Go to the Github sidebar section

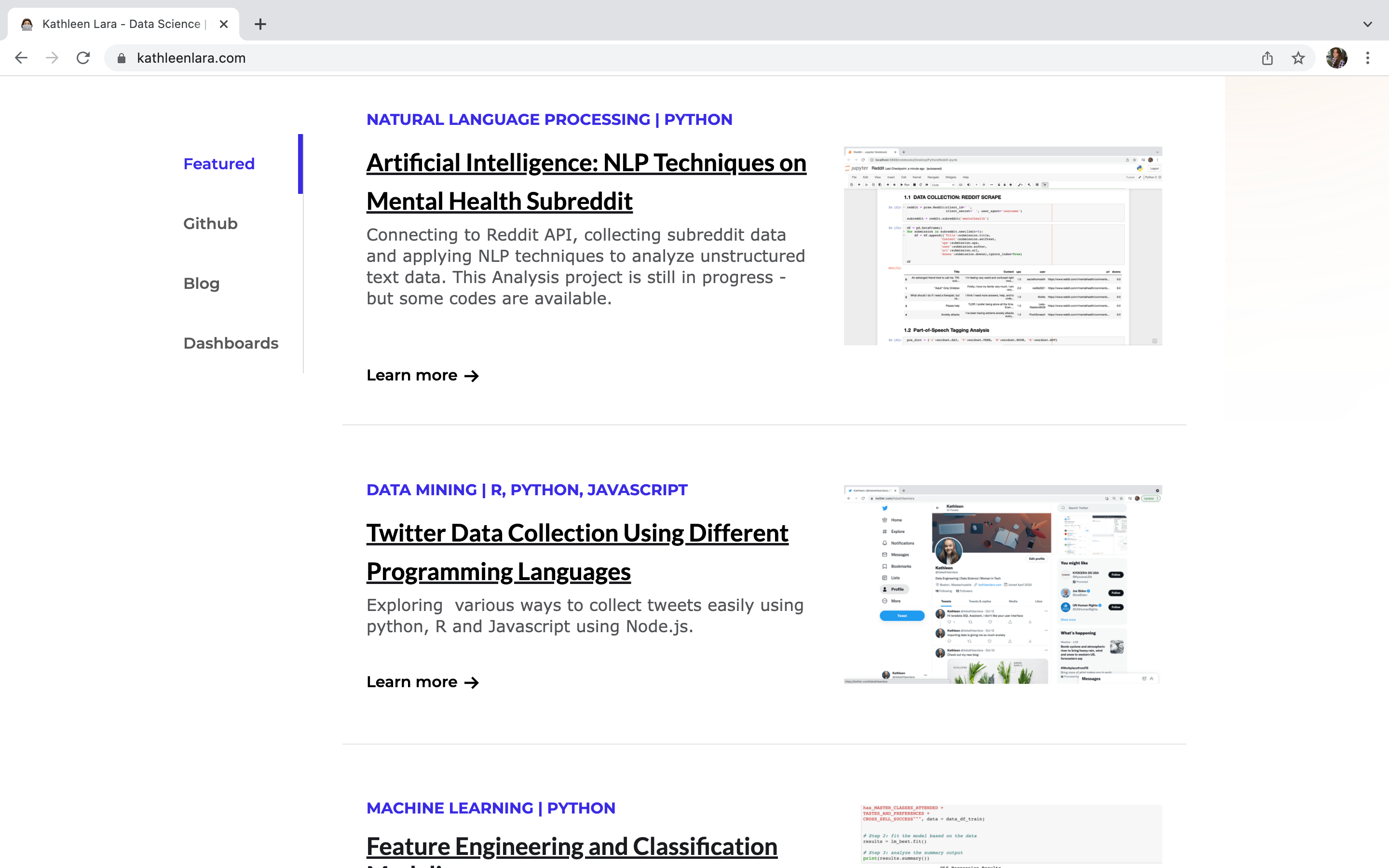[x=210, y=224]
